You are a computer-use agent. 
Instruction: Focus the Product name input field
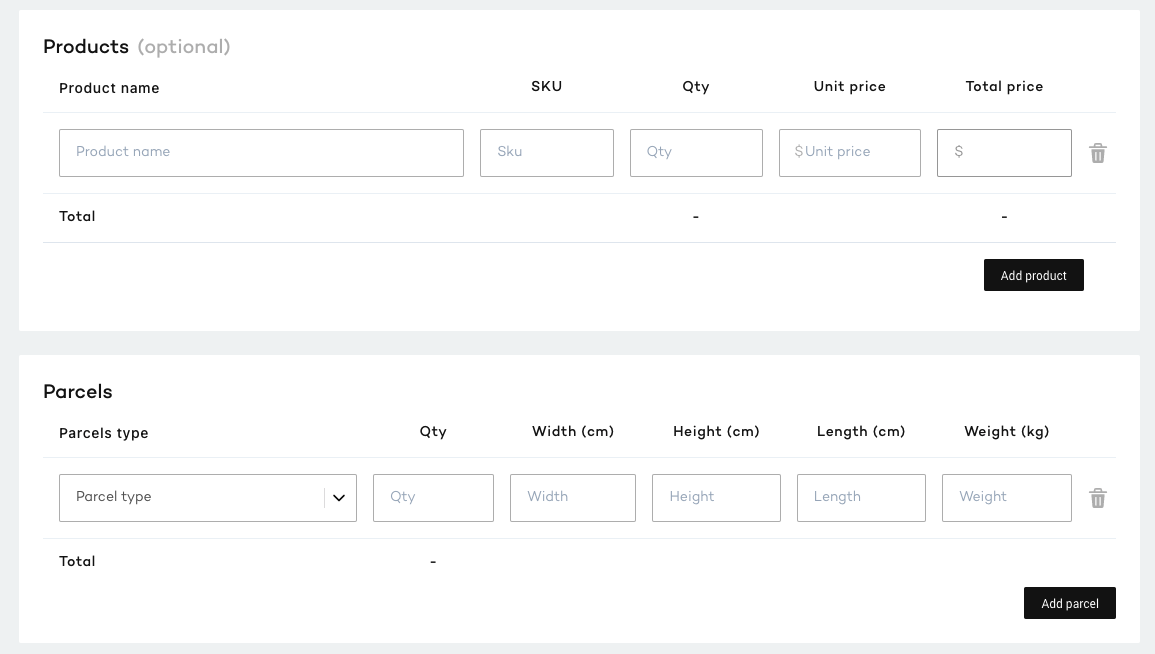coord(261,153)
